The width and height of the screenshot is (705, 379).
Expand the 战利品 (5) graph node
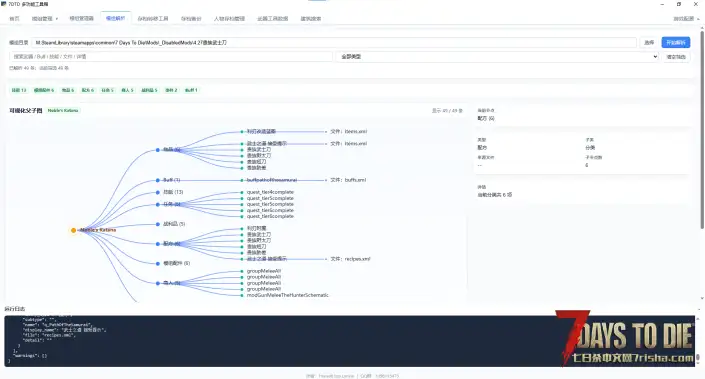pos(158,224)
